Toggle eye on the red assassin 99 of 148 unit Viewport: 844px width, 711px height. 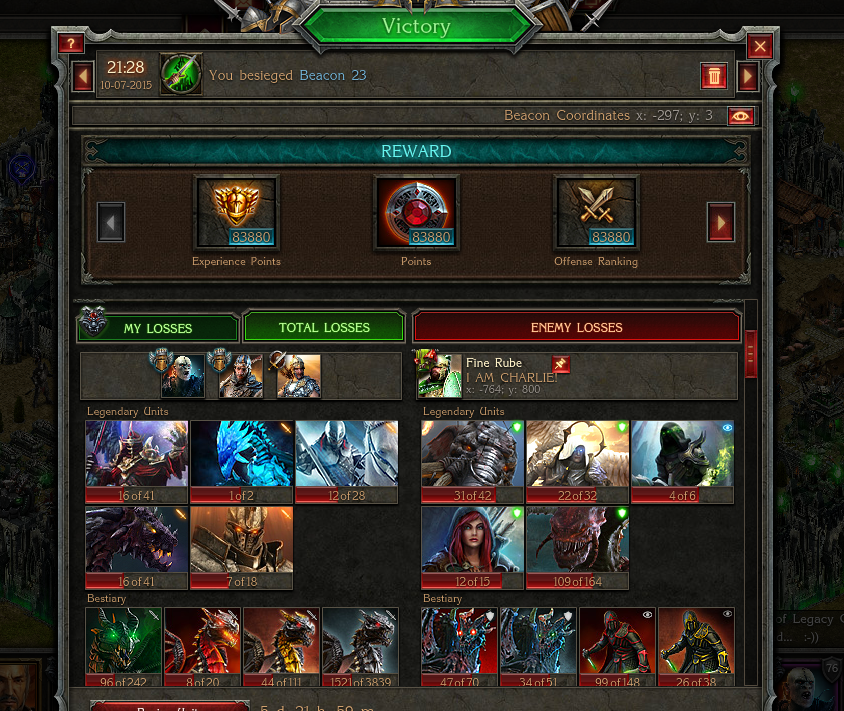coord(648,614)
